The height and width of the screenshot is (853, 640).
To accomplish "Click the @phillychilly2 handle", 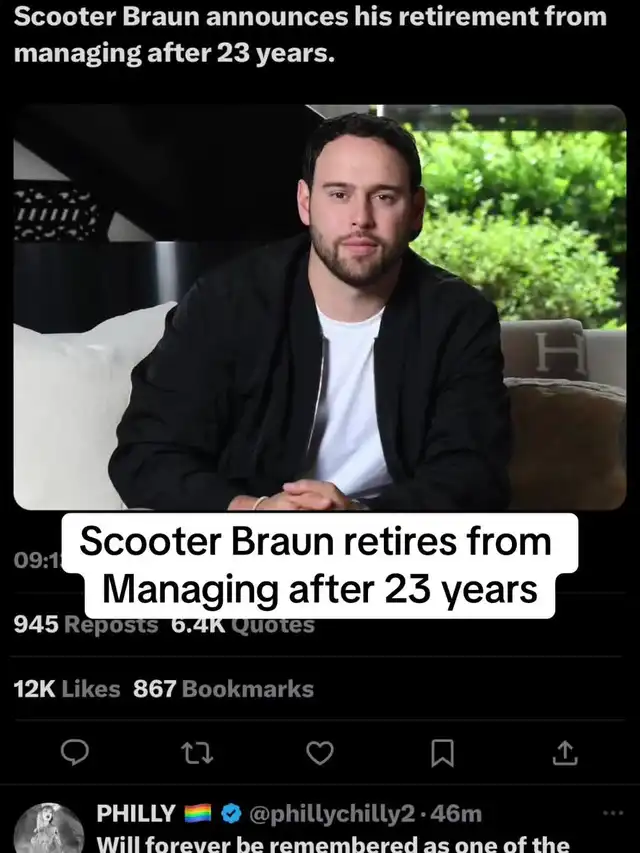I will (332, 814).
